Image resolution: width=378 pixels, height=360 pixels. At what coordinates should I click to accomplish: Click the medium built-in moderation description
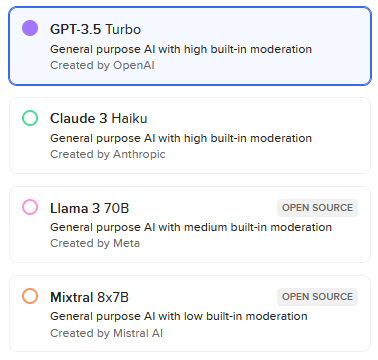pyautogui.click(x=191, y=227)
